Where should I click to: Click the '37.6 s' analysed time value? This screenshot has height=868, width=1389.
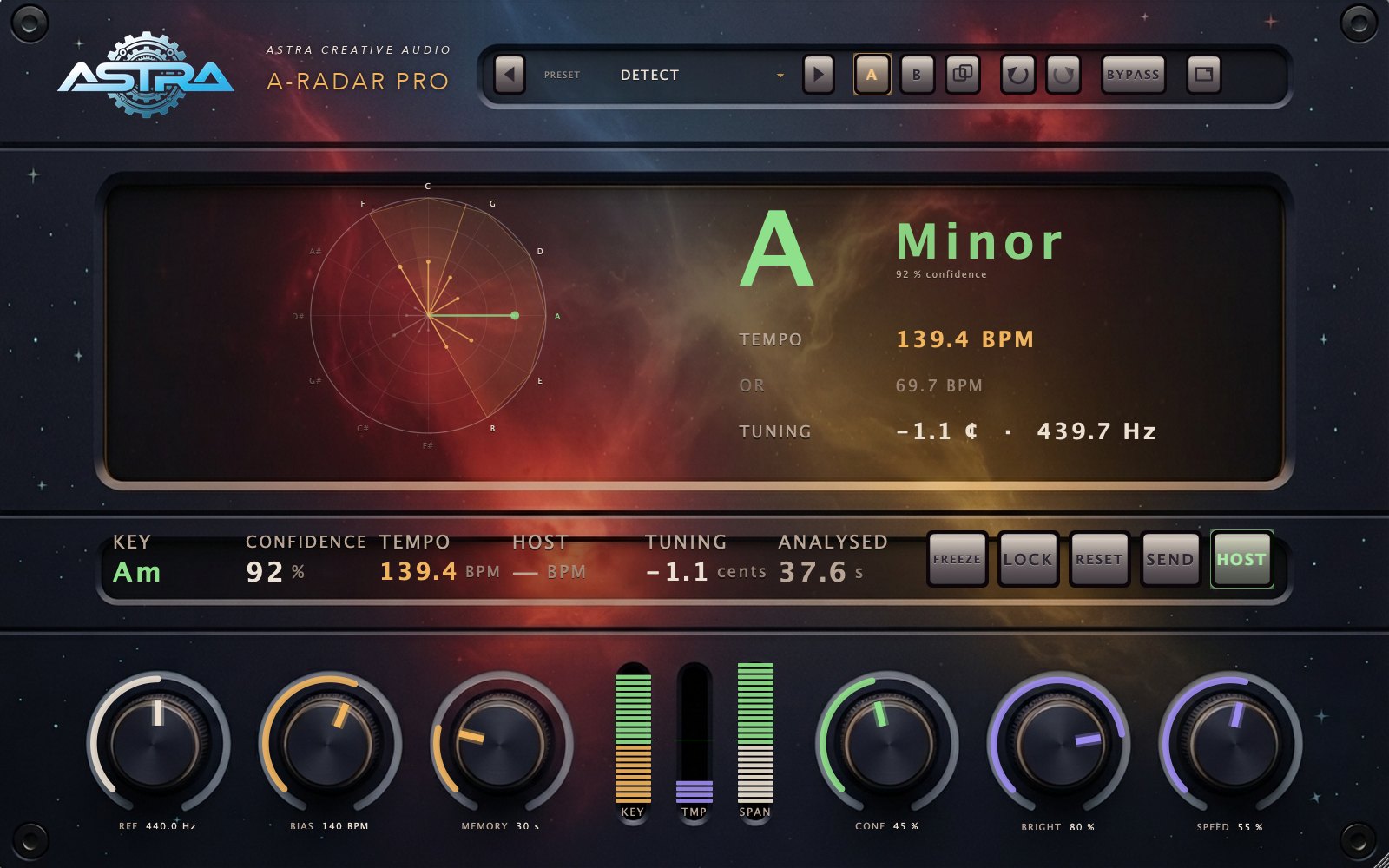pyautogui.click(x=821, y=572)
